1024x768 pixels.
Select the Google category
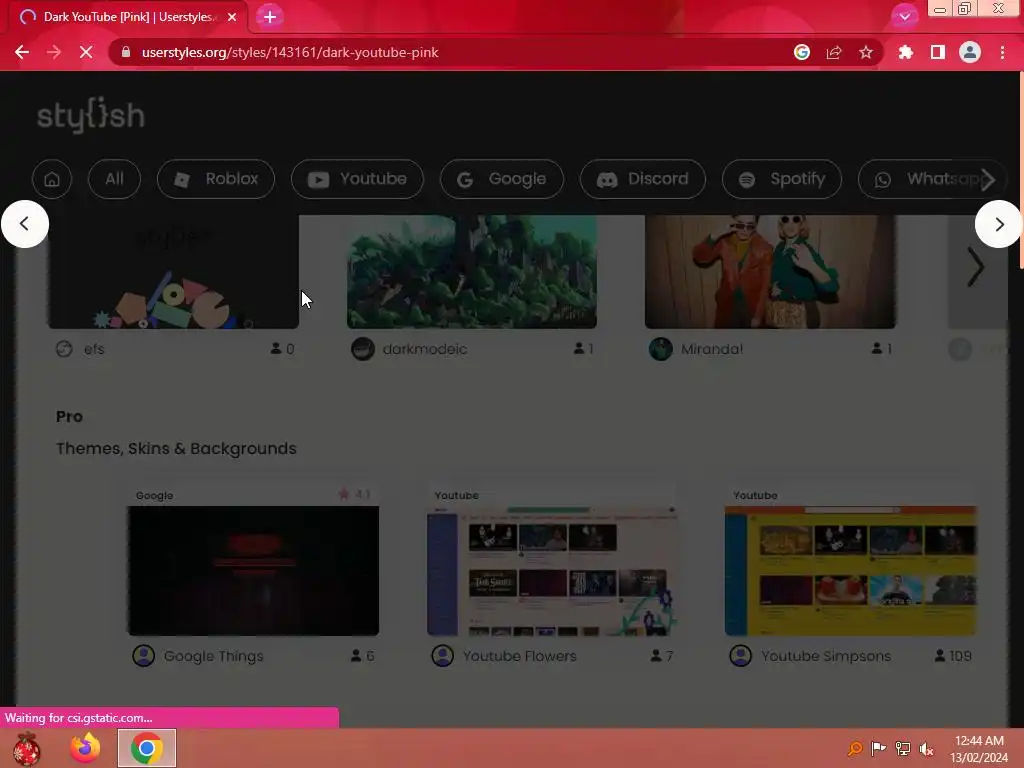(502, 179)
